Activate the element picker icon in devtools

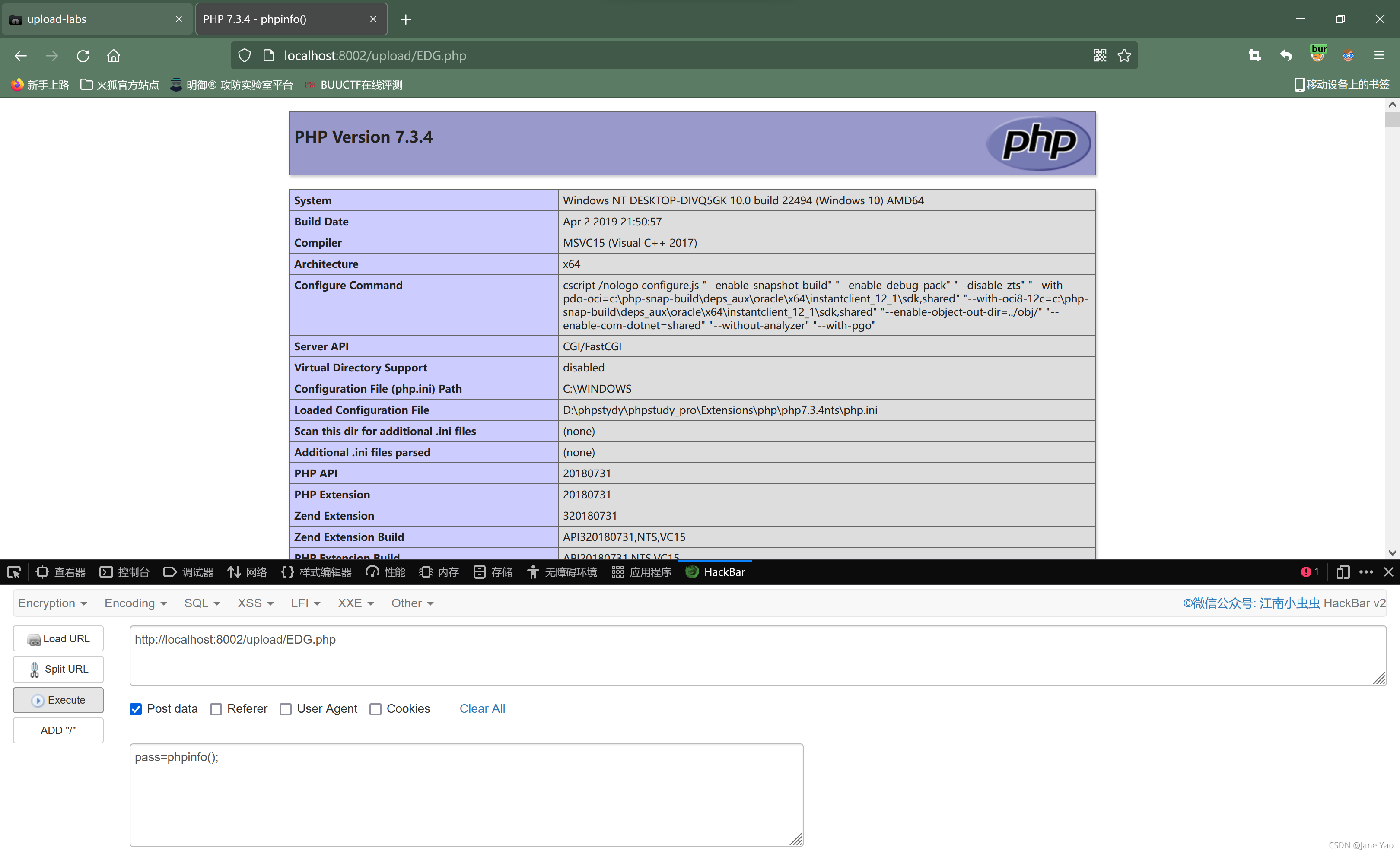pyautogui.click(x=14, y=572)
